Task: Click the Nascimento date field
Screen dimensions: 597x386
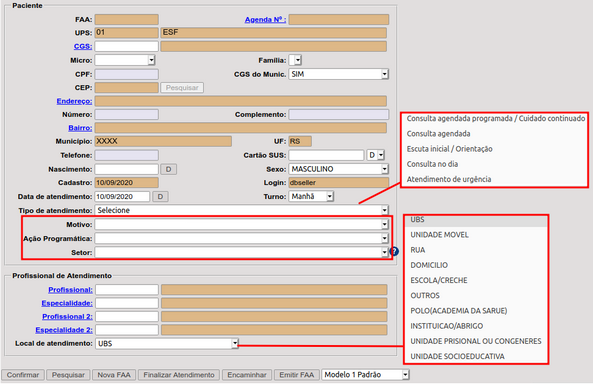Action: 126,169
